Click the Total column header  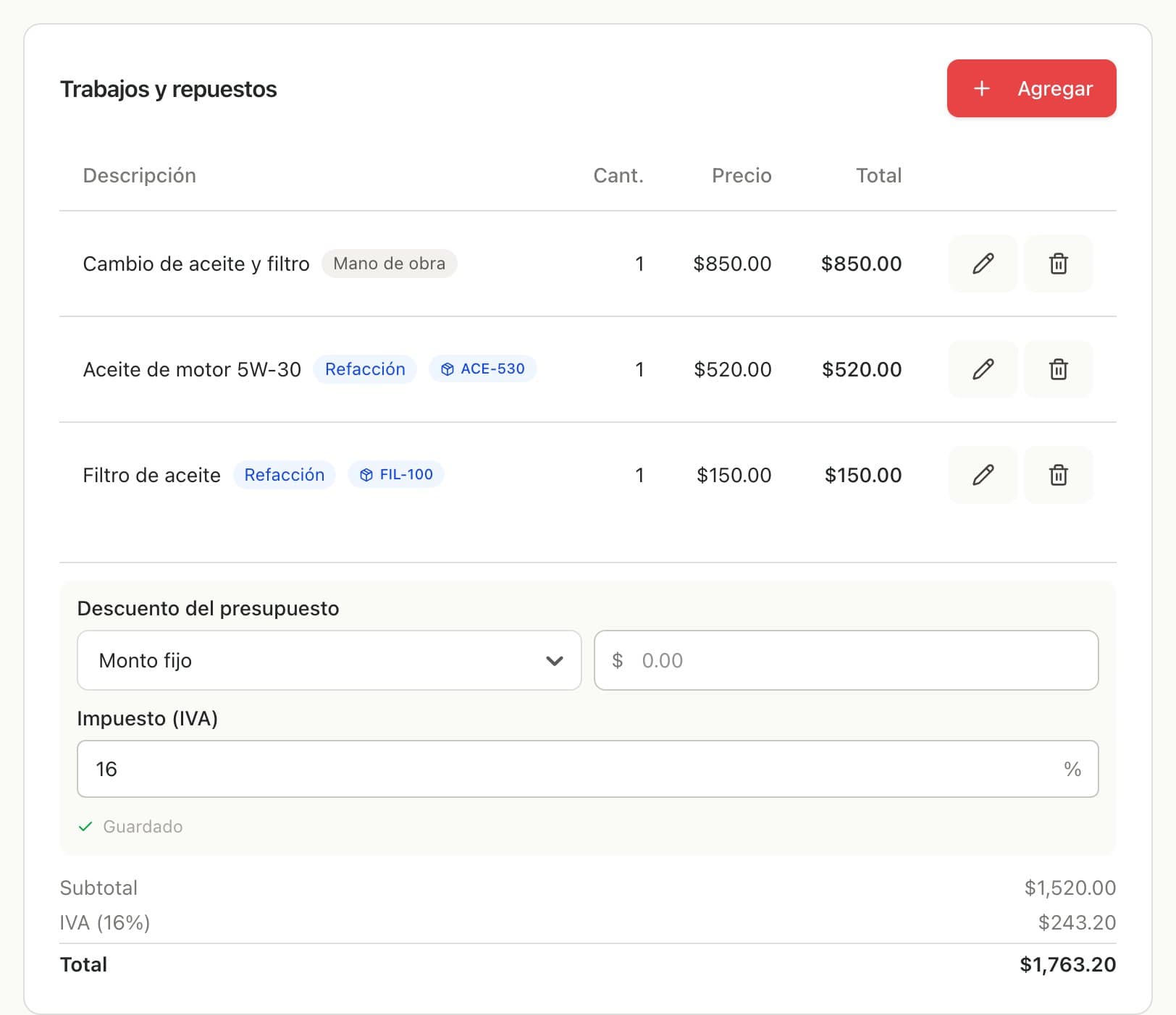(x=879, y=176)
